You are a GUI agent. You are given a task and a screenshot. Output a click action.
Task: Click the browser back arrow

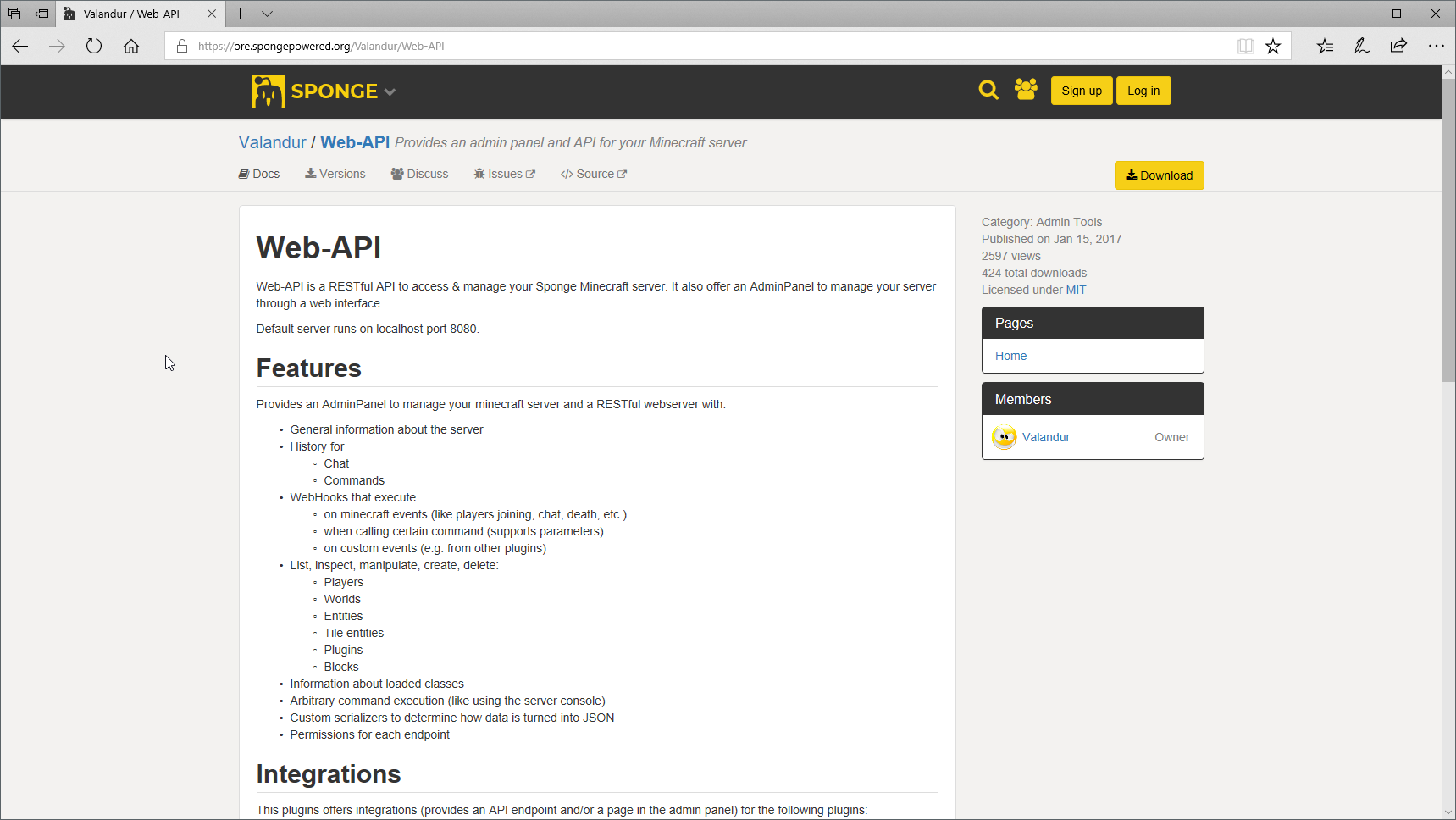point(19,46)
